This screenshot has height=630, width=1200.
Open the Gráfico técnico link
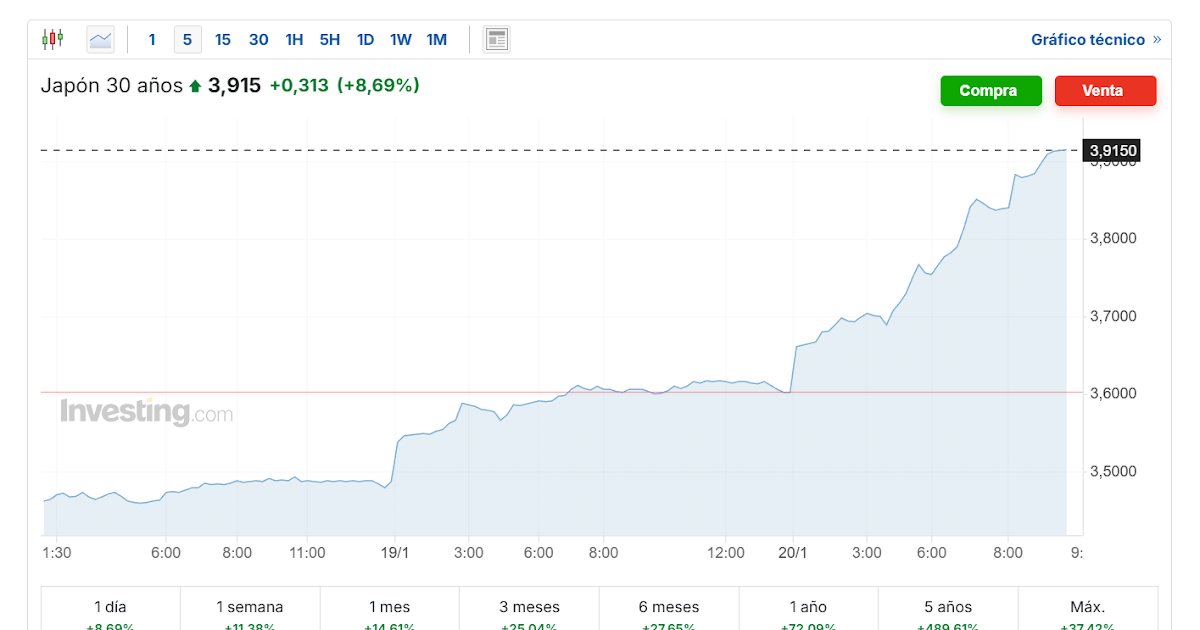click(1088, 40)
